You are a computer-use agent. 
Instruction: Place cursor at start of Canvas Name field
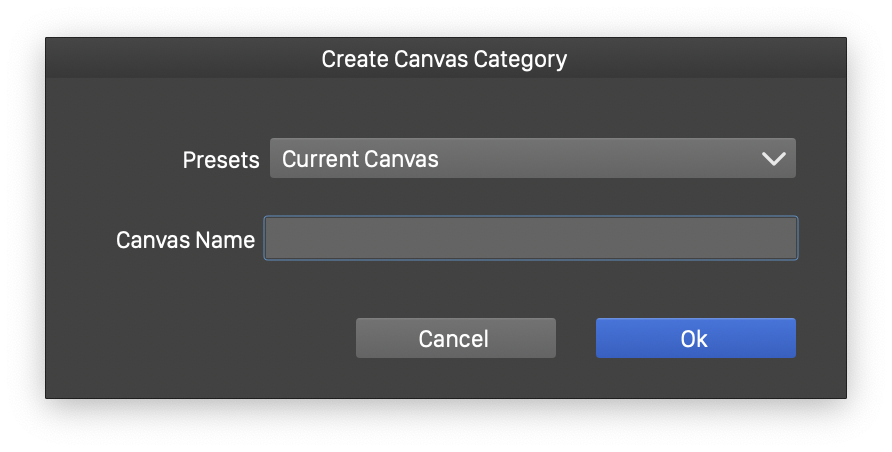coord(272,239)
